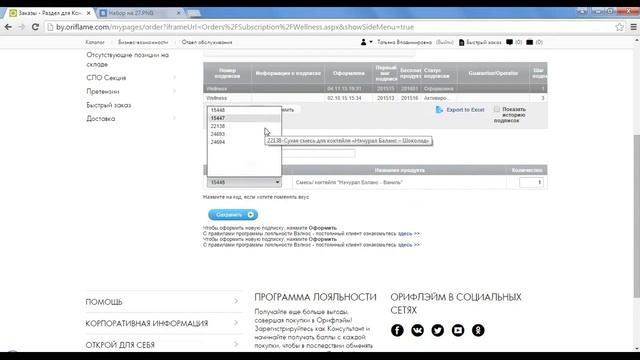Open the Chrome hamburger menu

click(633, 27)
